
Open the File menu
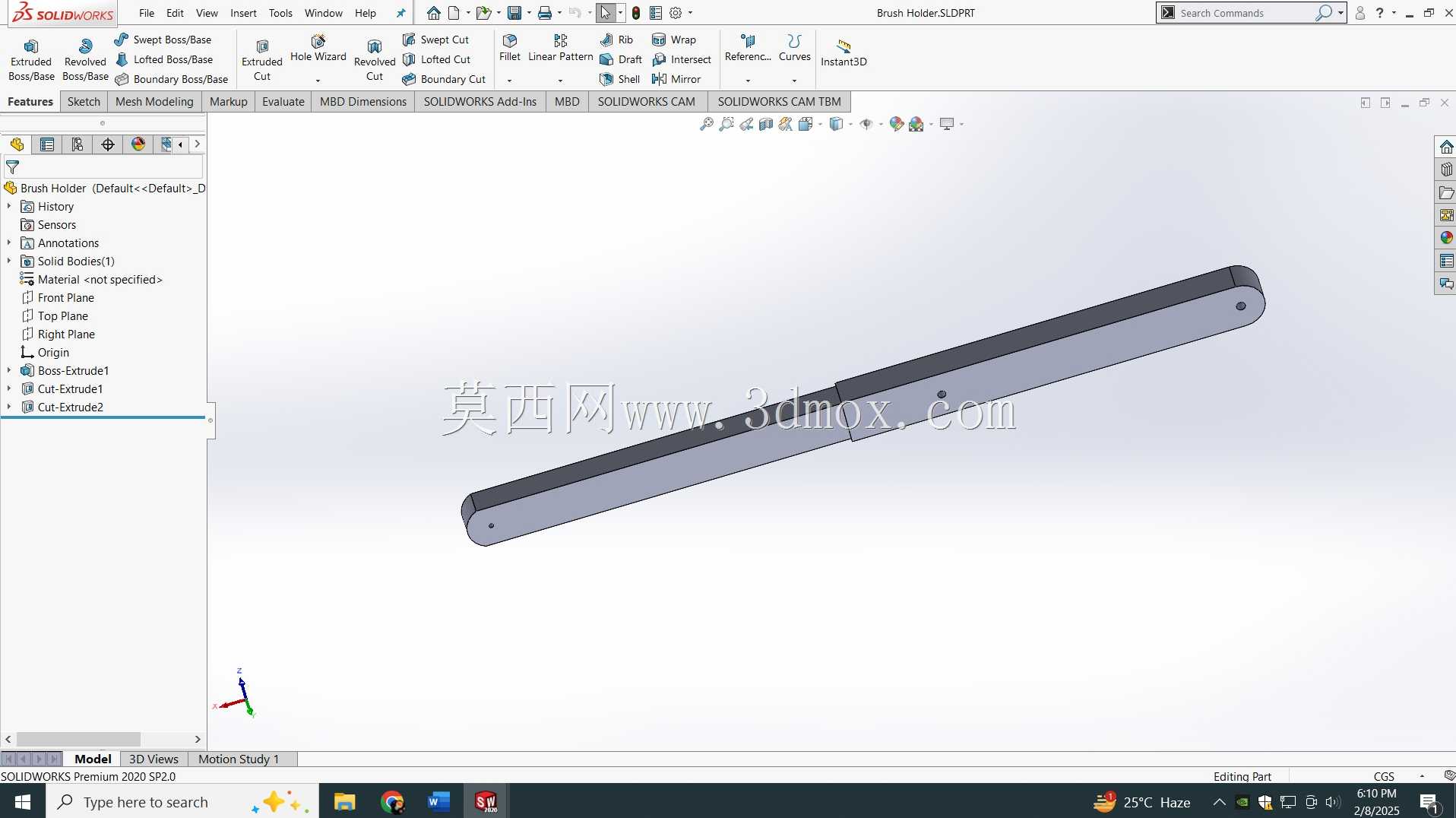click(147, 13)
